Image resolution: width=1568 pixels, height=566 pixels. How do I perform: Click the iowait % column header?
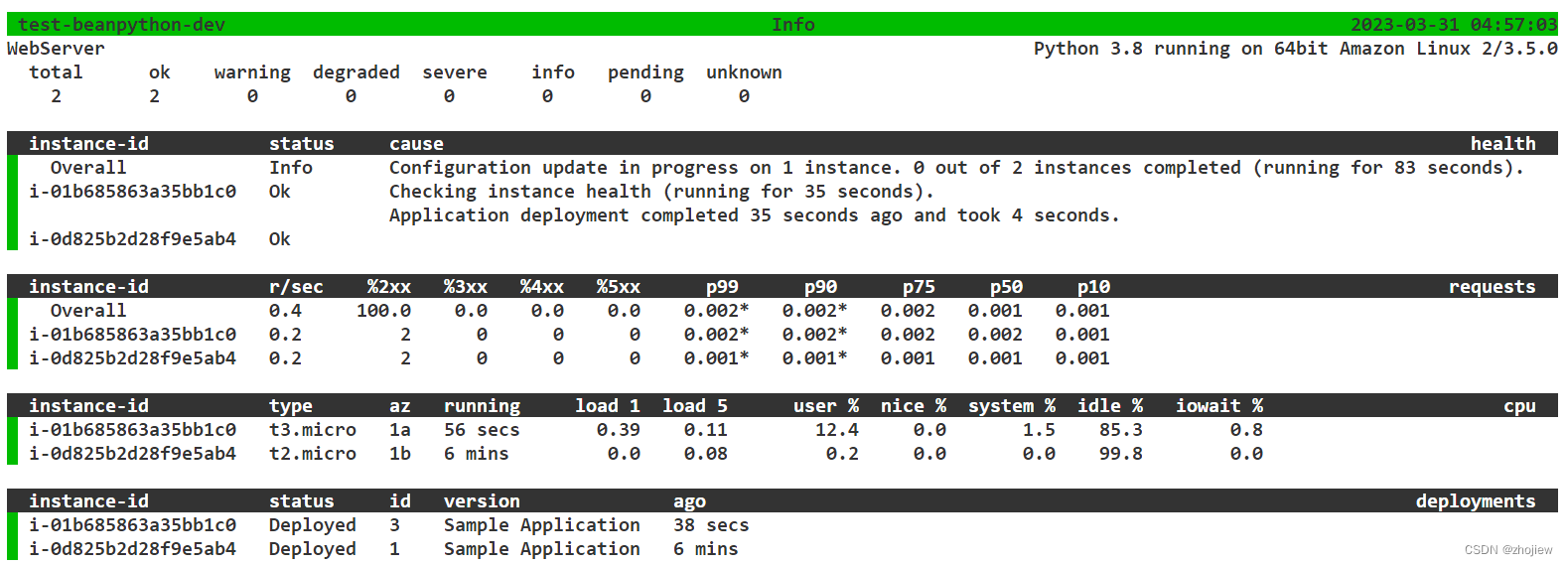click(1219, 406)
